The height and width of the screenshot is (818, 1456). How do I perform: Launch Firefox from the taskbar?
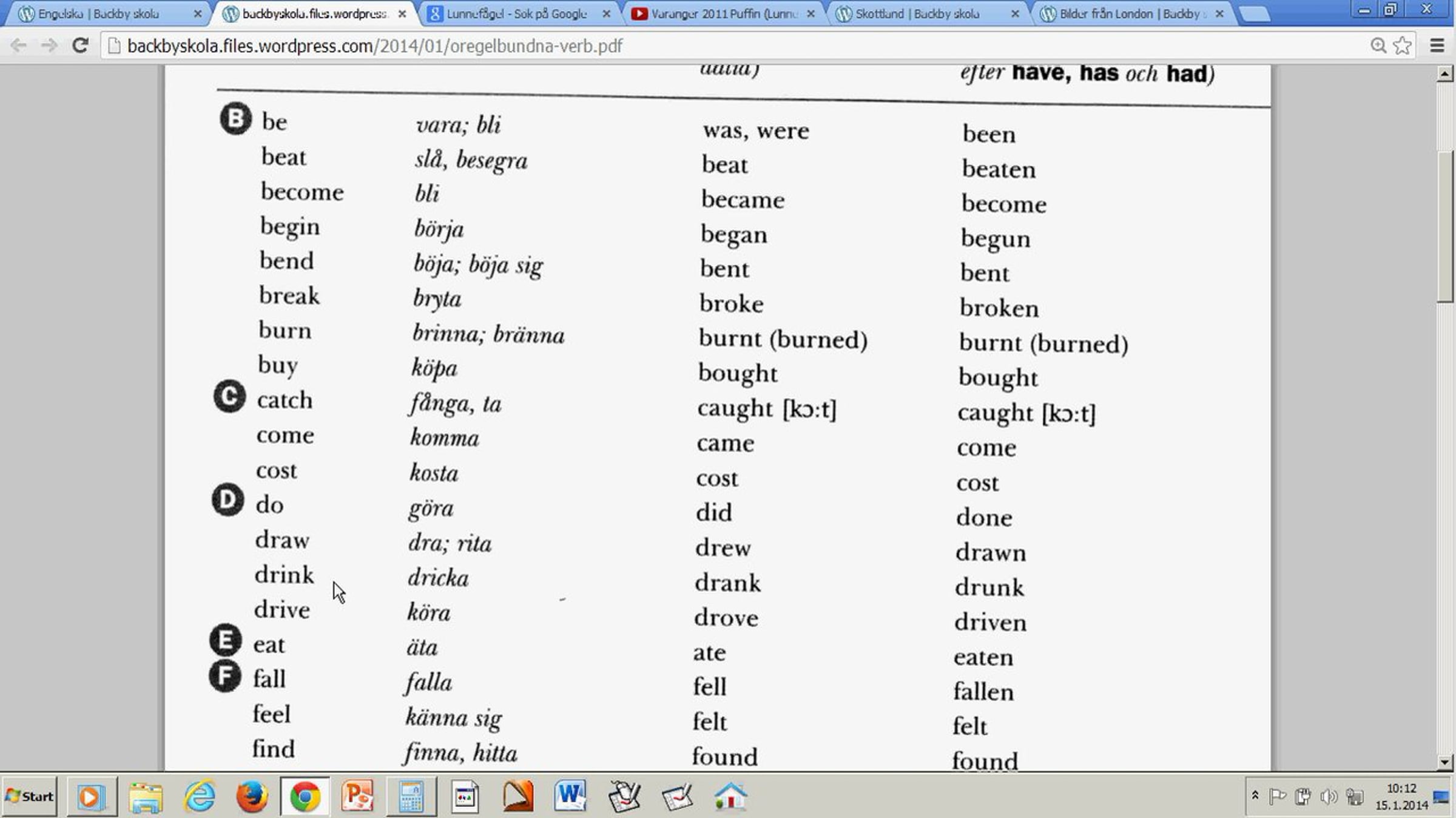pos(252,796)
